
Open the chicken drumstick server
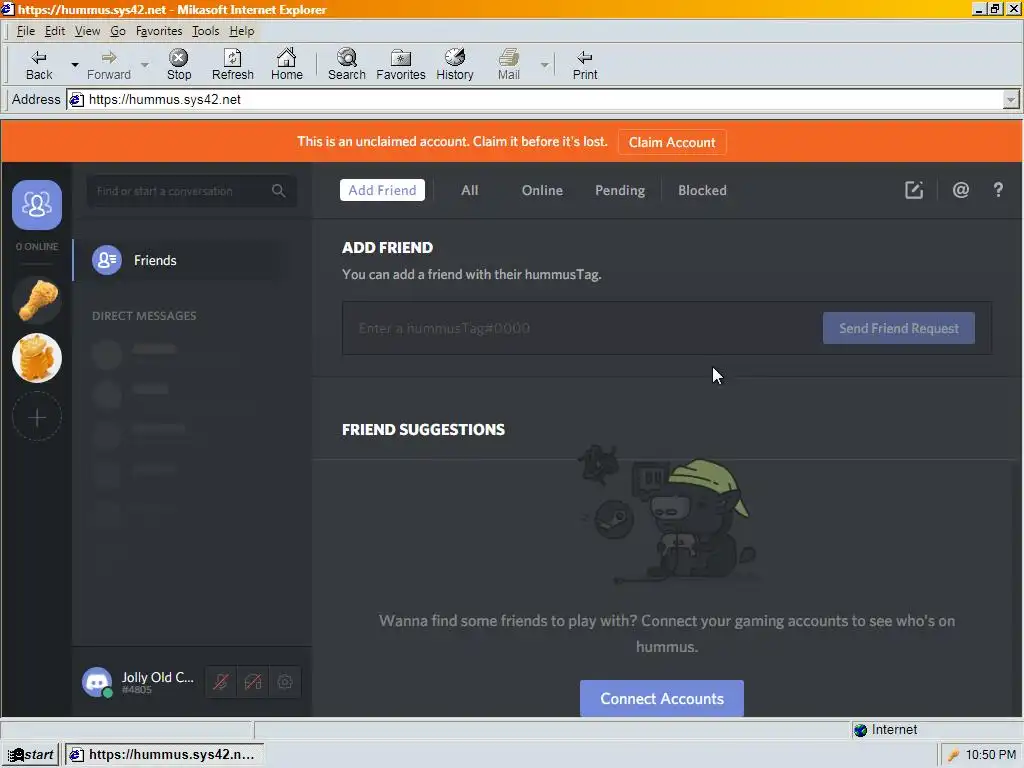tap(37, 300)
